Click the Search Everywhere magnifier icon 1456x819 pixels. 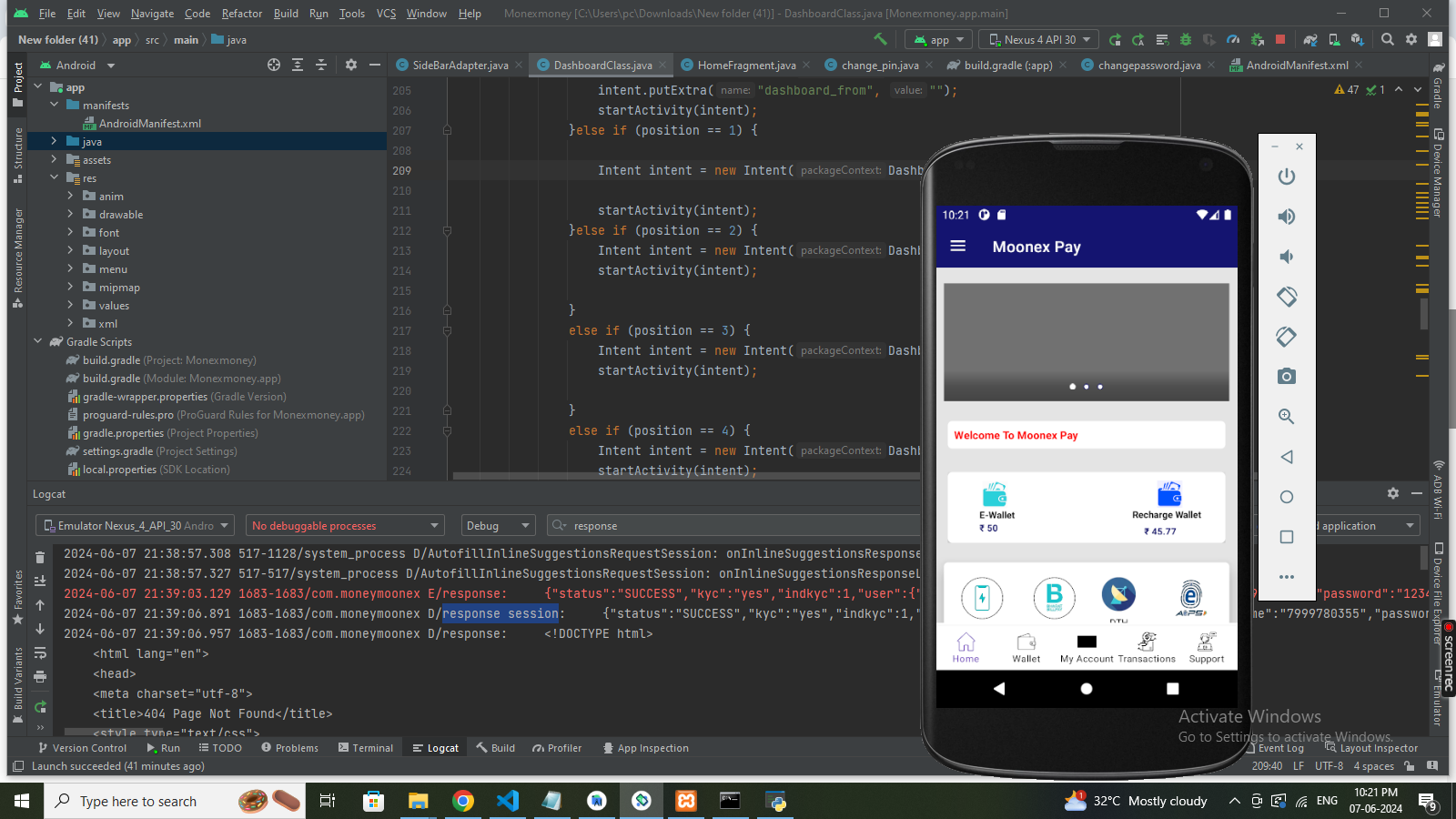pyautogui.click(x=1387, y=39)
